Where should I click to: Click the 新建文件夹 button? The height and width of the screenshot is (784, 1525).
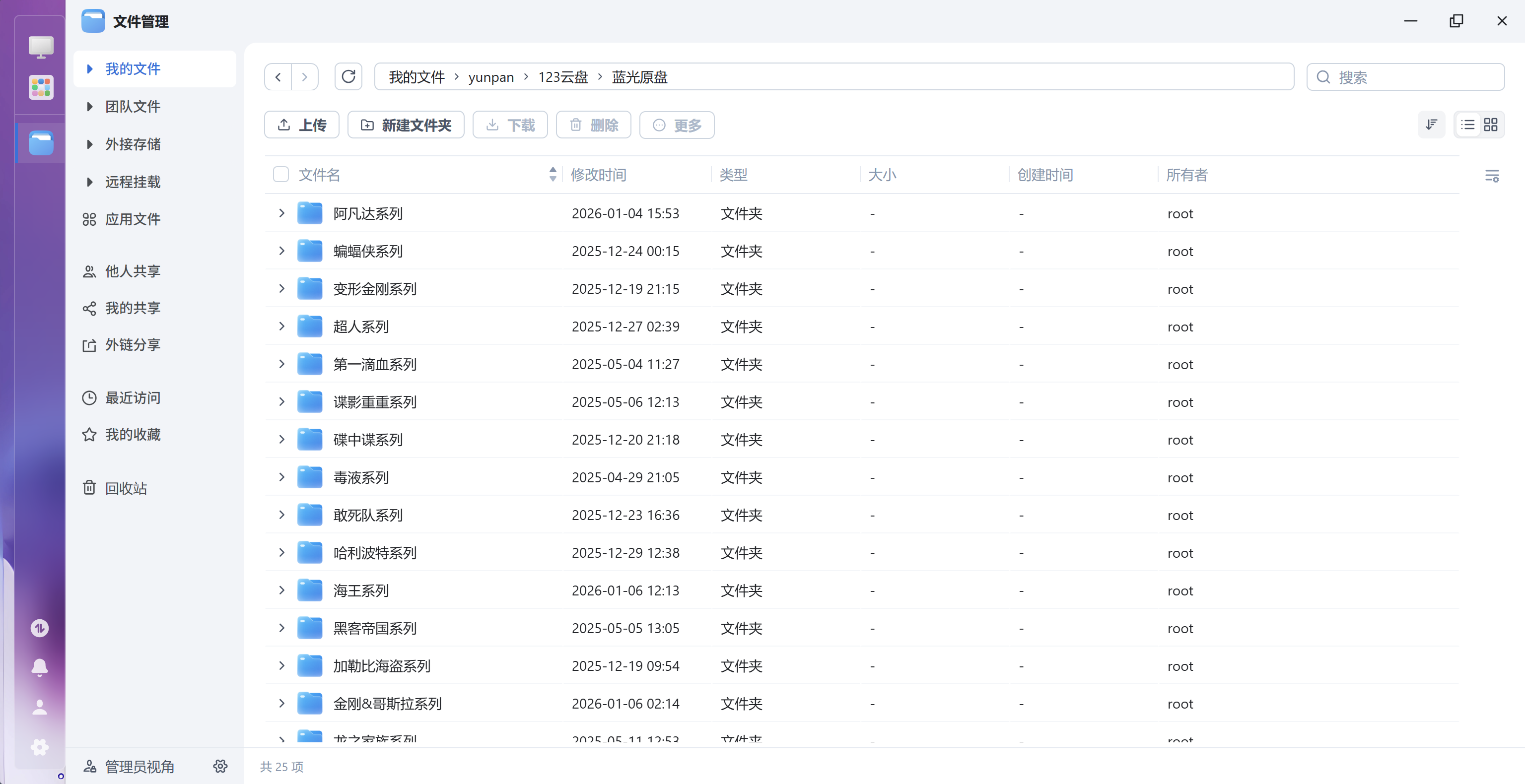pos(406,125)
